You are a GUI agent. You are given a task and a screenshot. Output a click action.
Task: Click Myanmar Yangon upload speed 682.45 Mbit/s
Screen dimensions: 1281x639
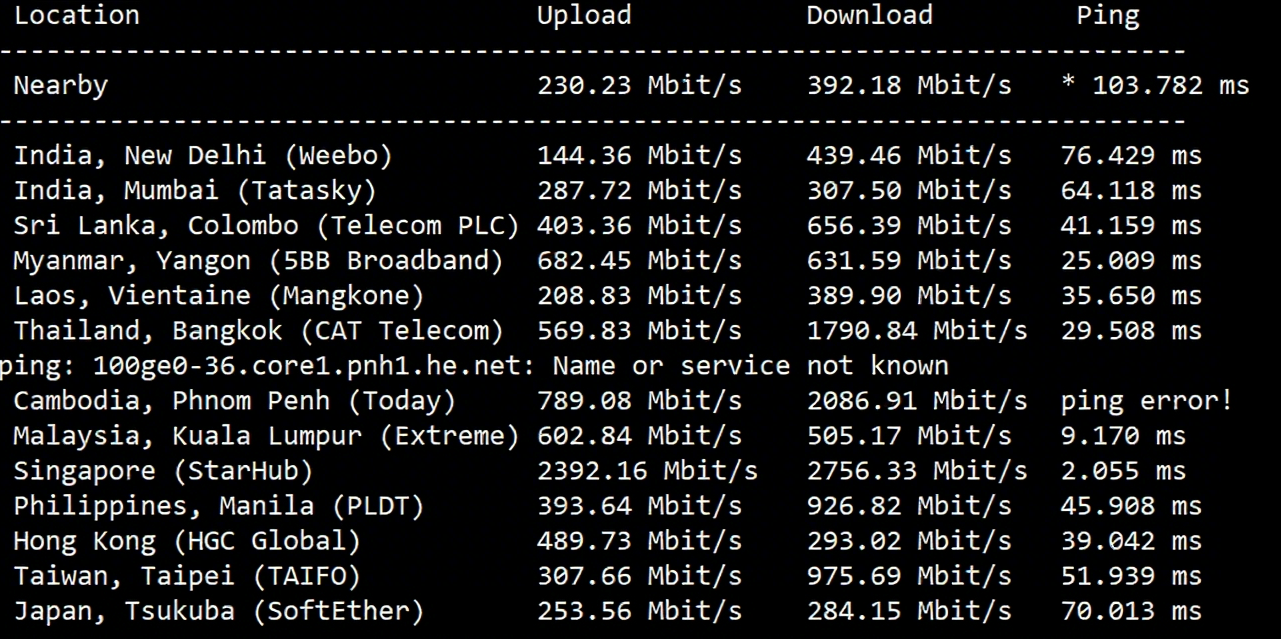coord(639,260)
